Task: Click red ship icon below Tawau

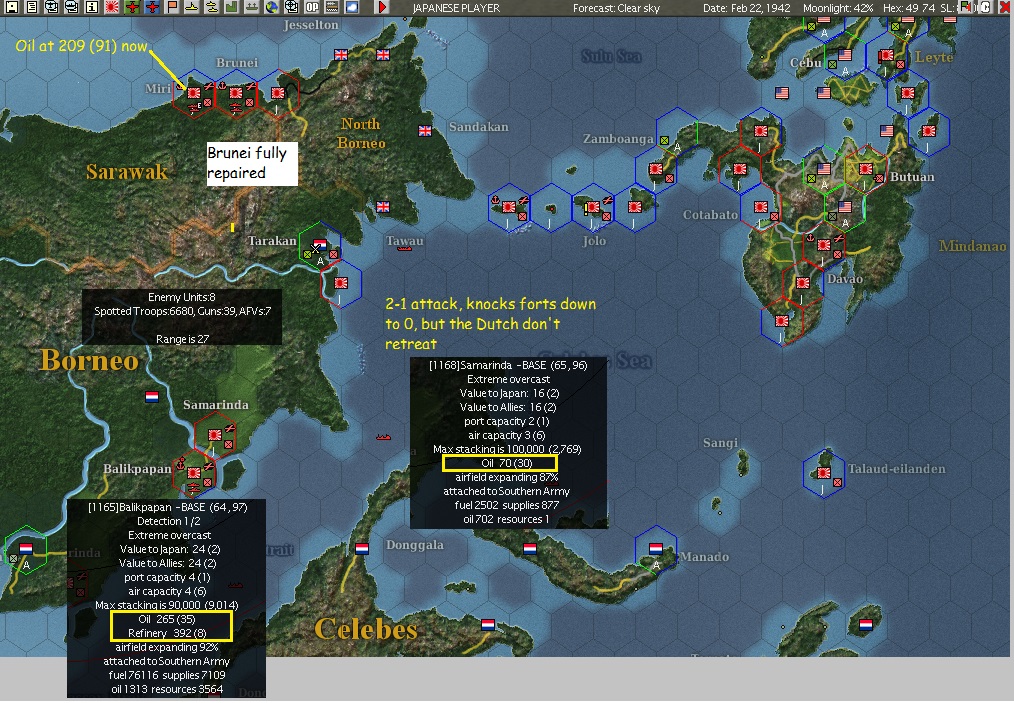Action: point(405,248)
